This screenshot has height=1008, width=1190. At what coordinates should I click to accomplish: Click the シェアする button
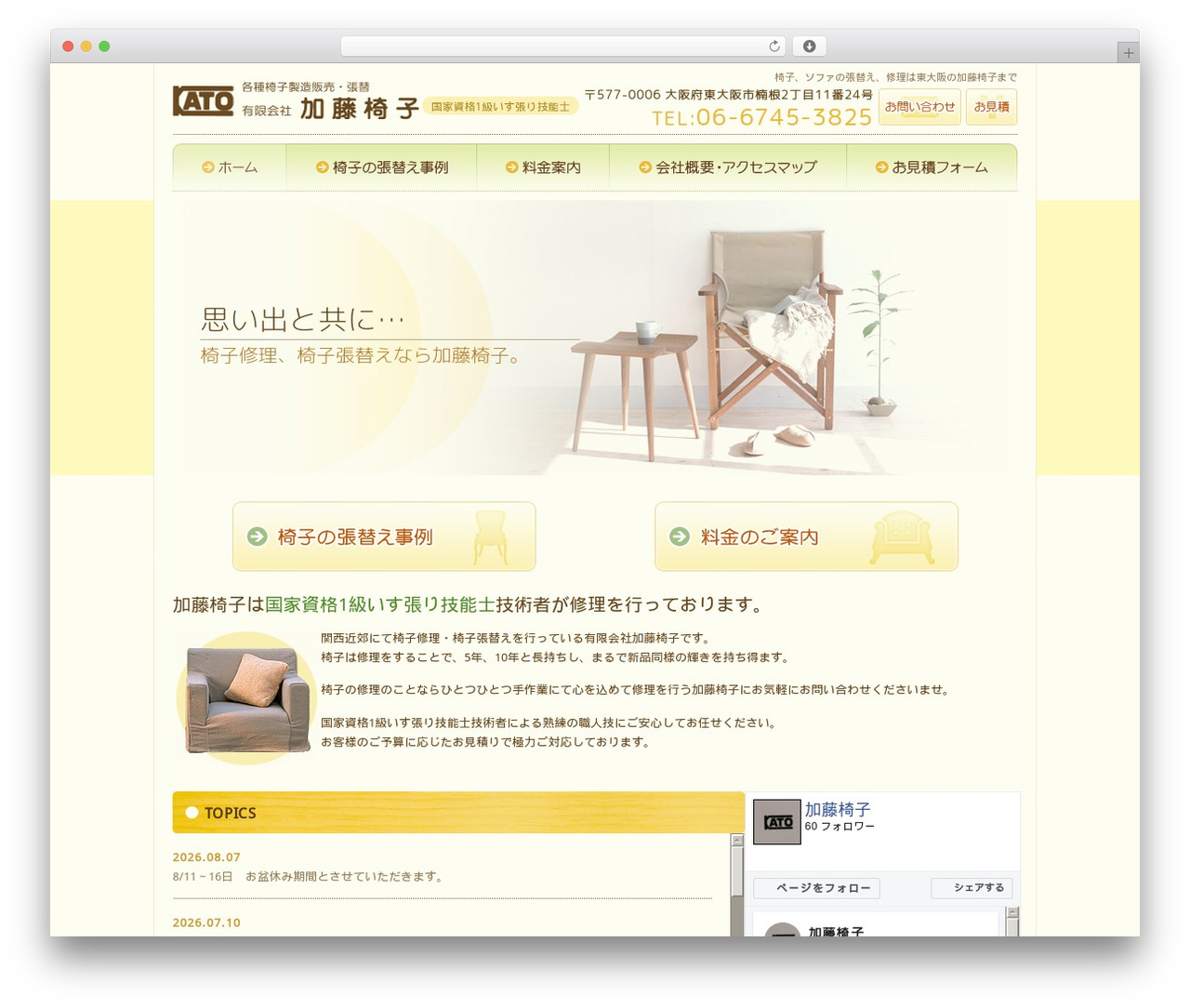[x=972, y=888]
